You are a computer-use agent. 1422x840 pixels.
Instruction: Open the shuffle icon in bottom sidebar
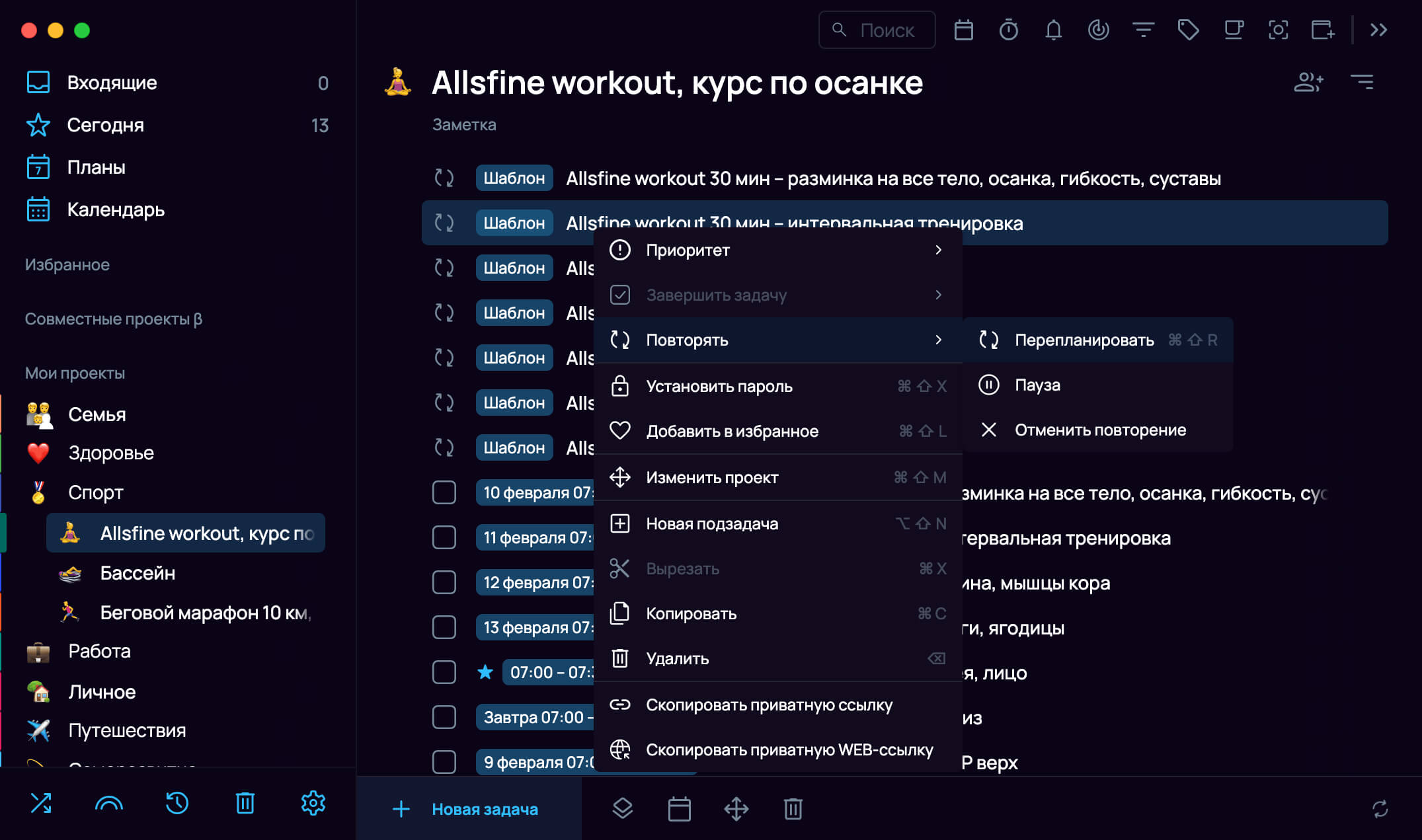pyautogui.click(x=41, y=803)
